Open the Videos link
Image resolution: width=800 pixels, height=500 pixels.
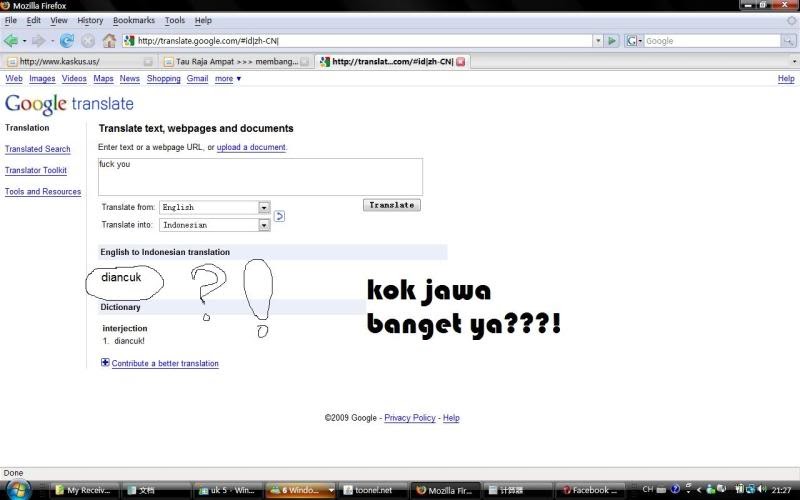pyautogui.click(x=74, y=79)
